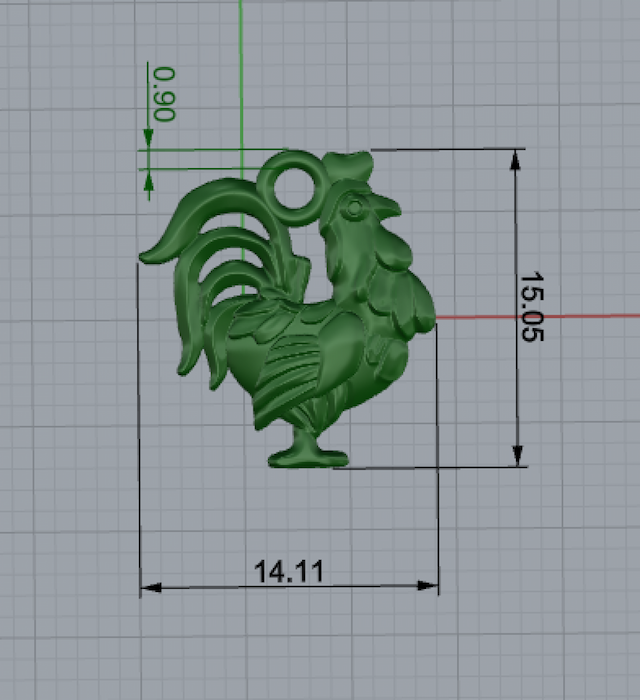Click the rooster's comb on its head
Viewport: 640px width, 700px height.
coord(349,167)
